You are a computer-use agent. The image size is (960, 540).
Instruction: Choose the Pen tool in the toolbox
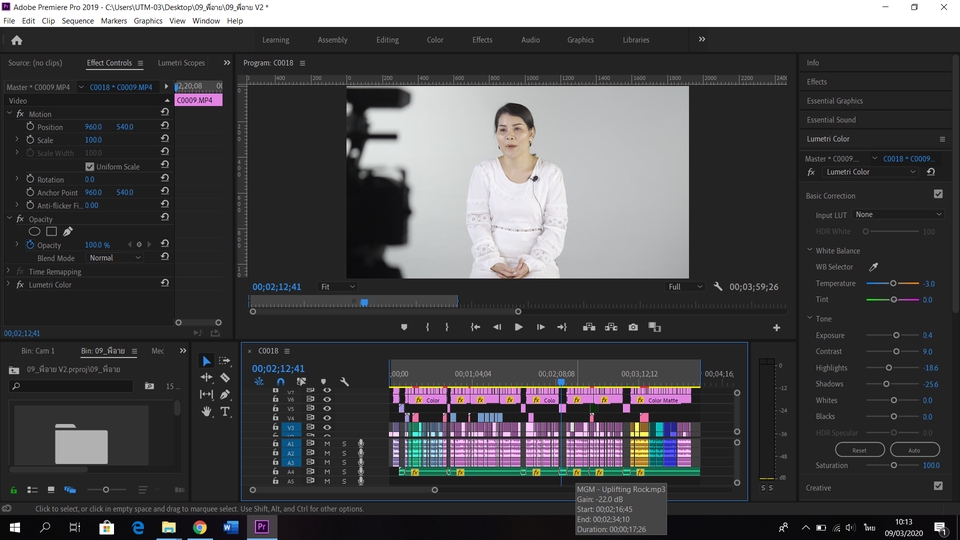click(225, 395)
